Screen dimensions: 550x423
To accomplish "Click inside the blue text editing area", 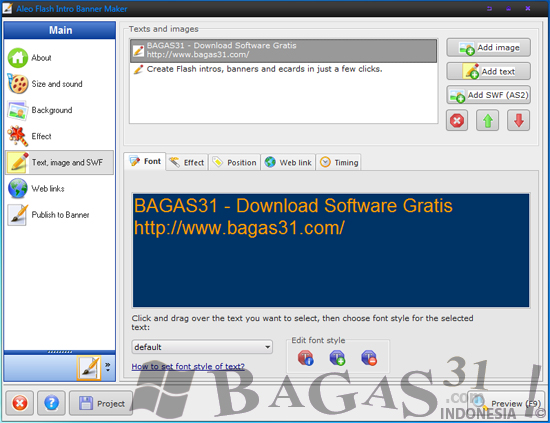I will (331, 250).
